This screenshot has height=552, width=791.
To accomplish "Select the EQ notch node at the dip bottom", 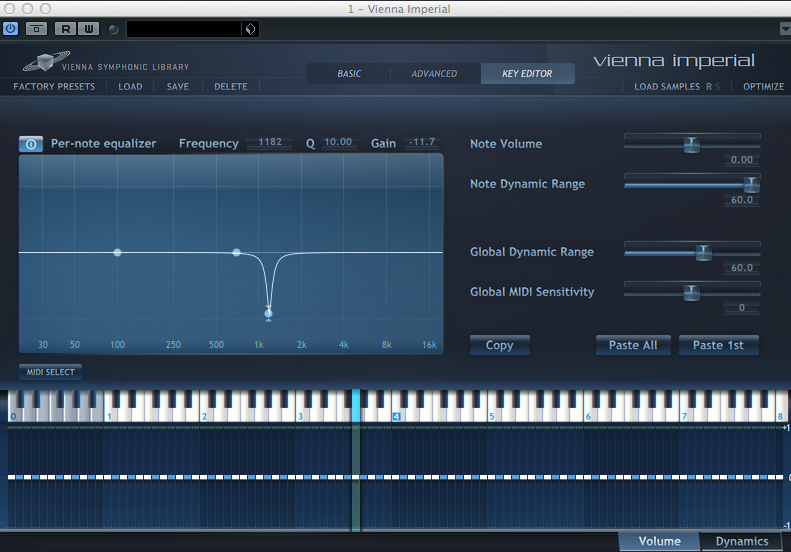I will pos(268,313).
